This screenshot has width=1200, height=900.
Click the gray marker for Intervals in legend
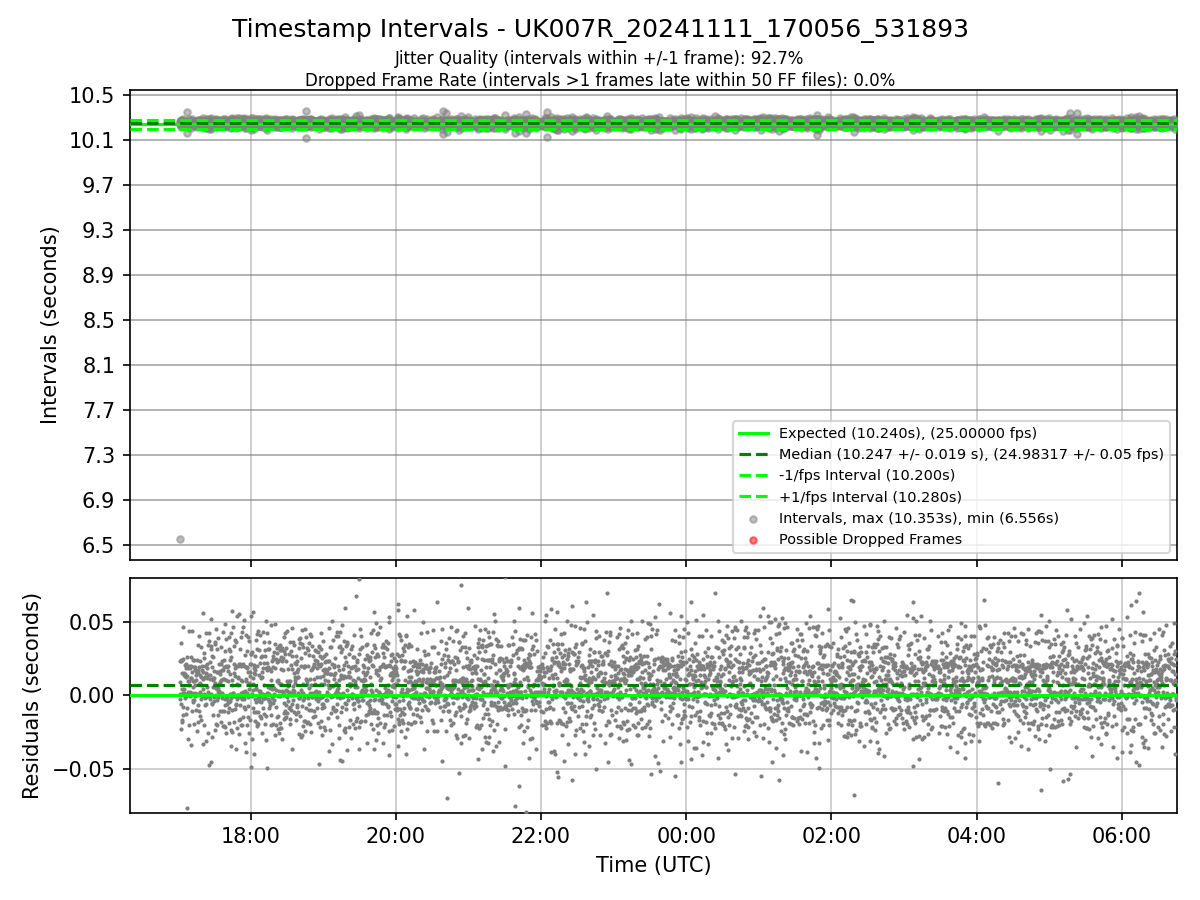coord(754,519)
